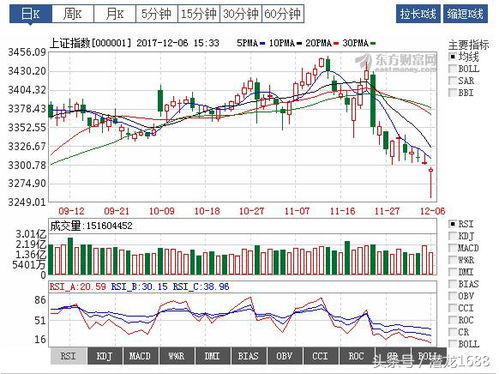Switch to the 周K weekly chart tab
Viewport: 499px width, 374px height.
(x=73, y=14)
